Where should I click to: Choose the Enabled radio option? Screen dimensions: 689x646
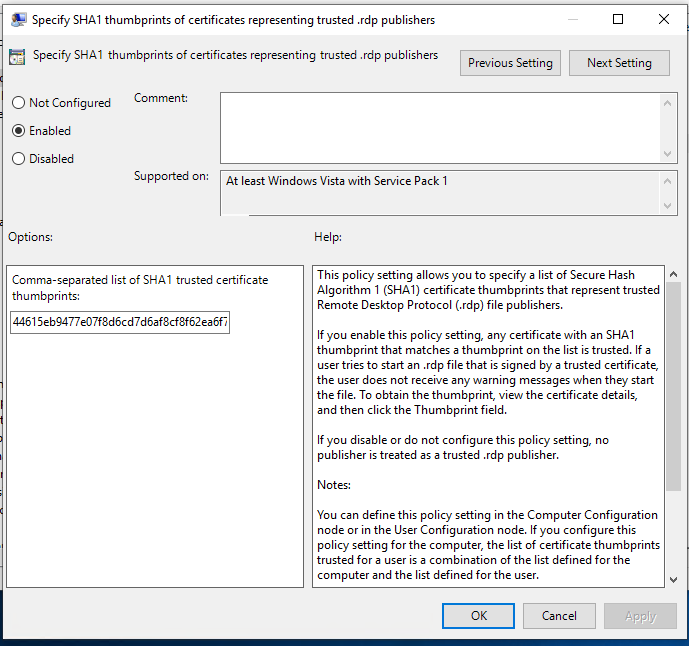18,131
